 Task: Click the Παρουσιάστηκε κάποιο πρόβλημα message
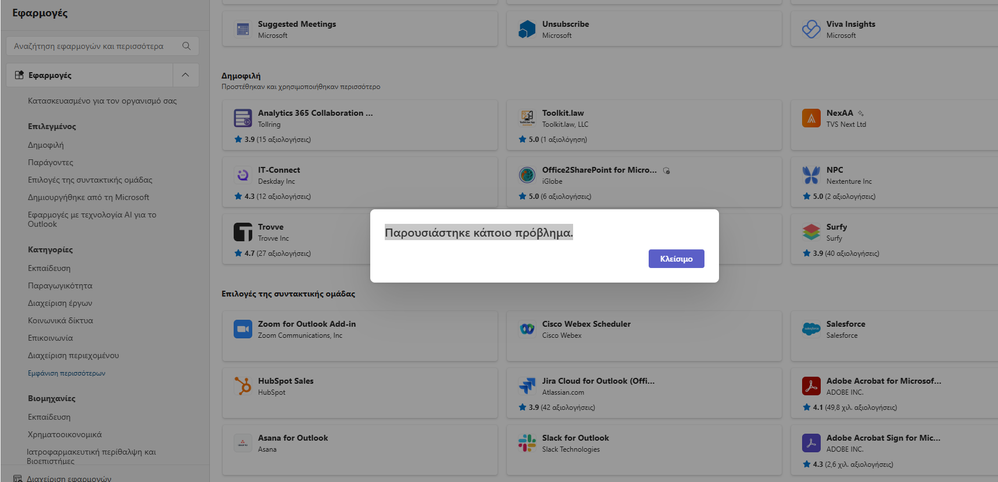click(x=479, y=233)
